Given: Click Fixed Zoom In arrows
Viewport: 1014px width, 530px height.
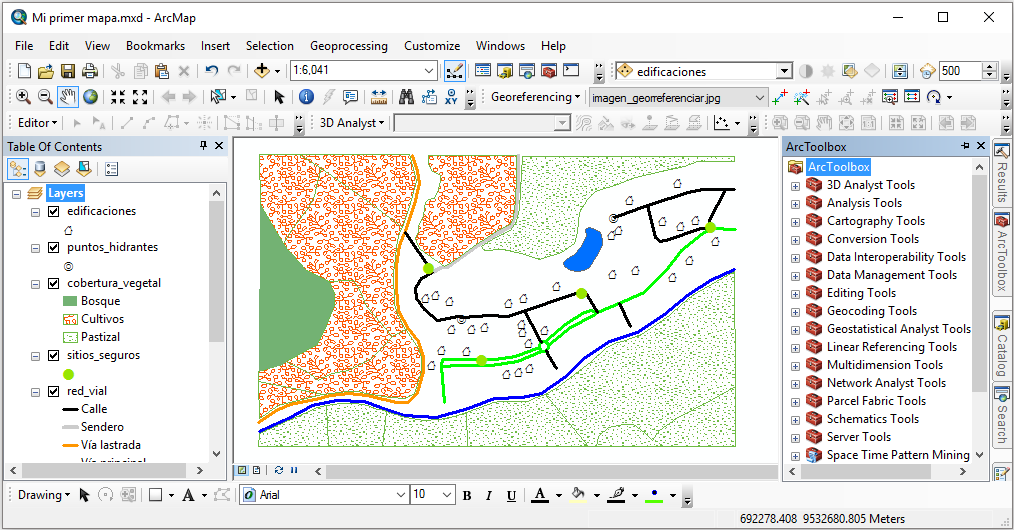Looking at the screenshot, I should pyautogui.click(x=118, y=97).
